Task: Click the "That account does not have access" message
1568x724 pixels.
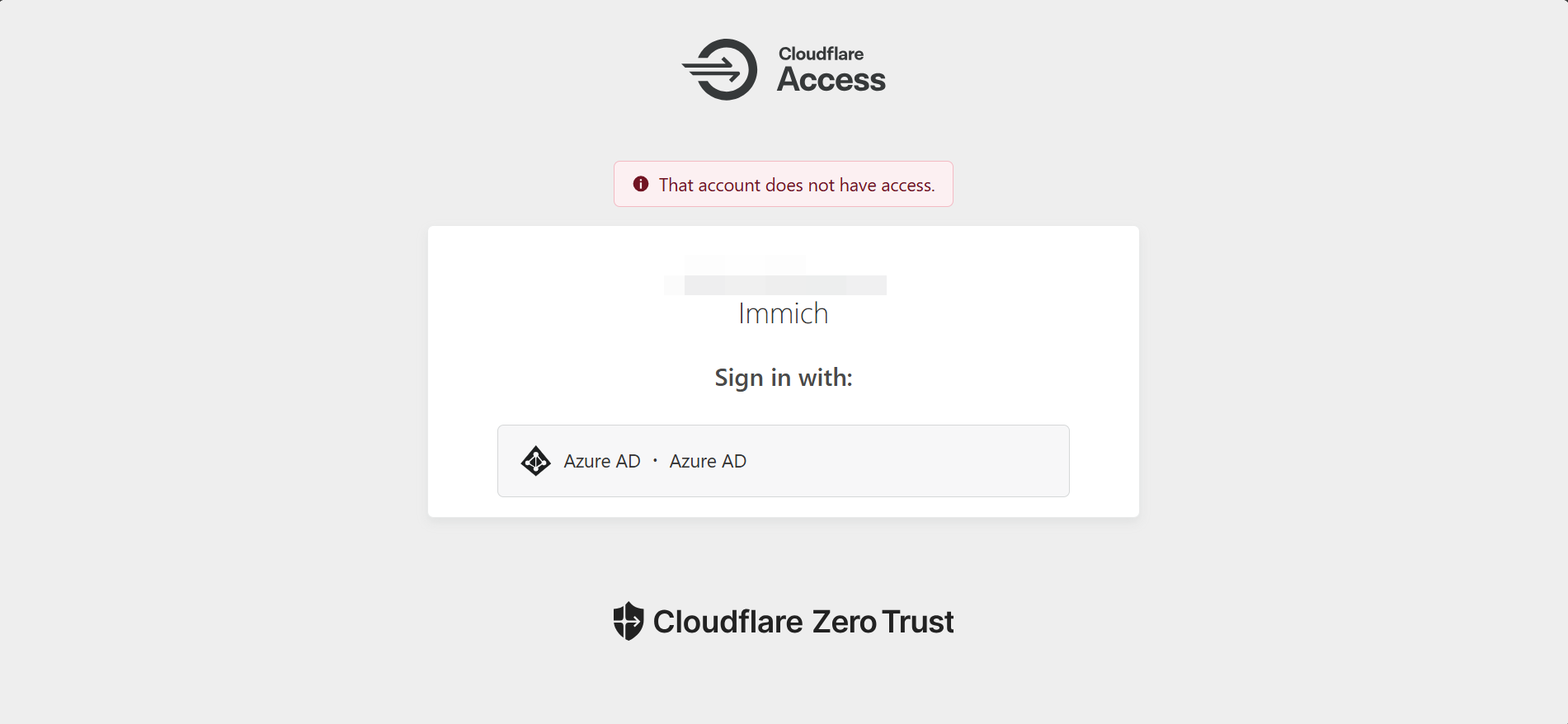Action: 796,186
